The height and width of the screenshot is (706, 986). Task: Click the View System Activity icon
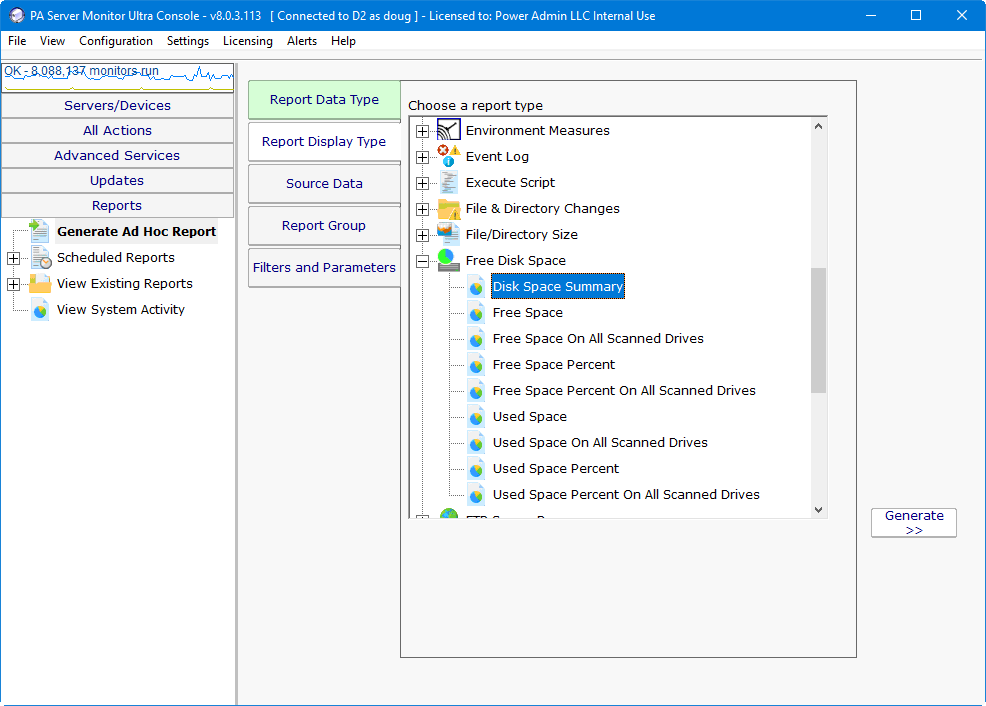pos(40,310)
